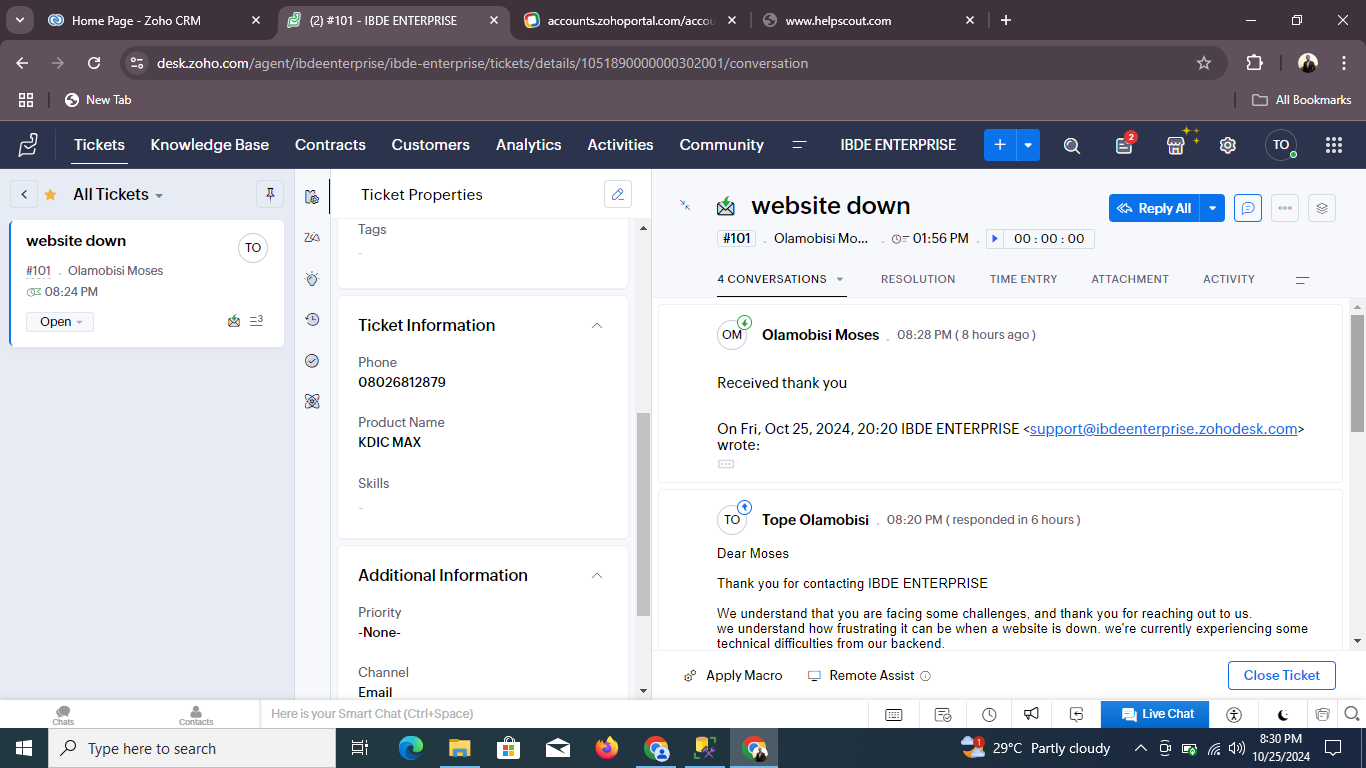Viewport: 1366px width, 768px height.
Task: Click the Close Ticket button
Action: (1282, 675)
